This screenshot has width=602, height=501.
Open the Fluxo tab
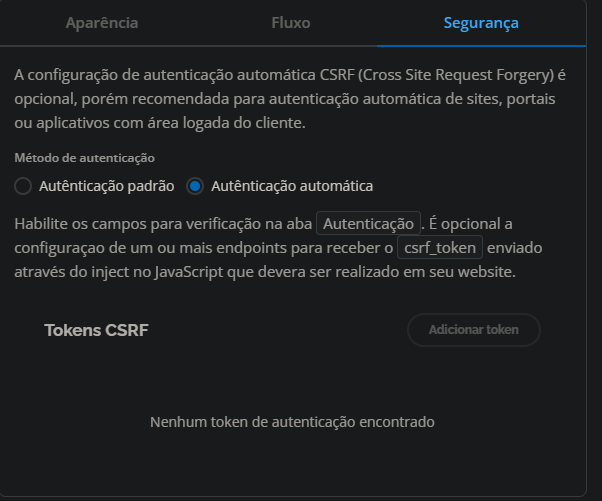pyautogui.click(x=290, y=22)
